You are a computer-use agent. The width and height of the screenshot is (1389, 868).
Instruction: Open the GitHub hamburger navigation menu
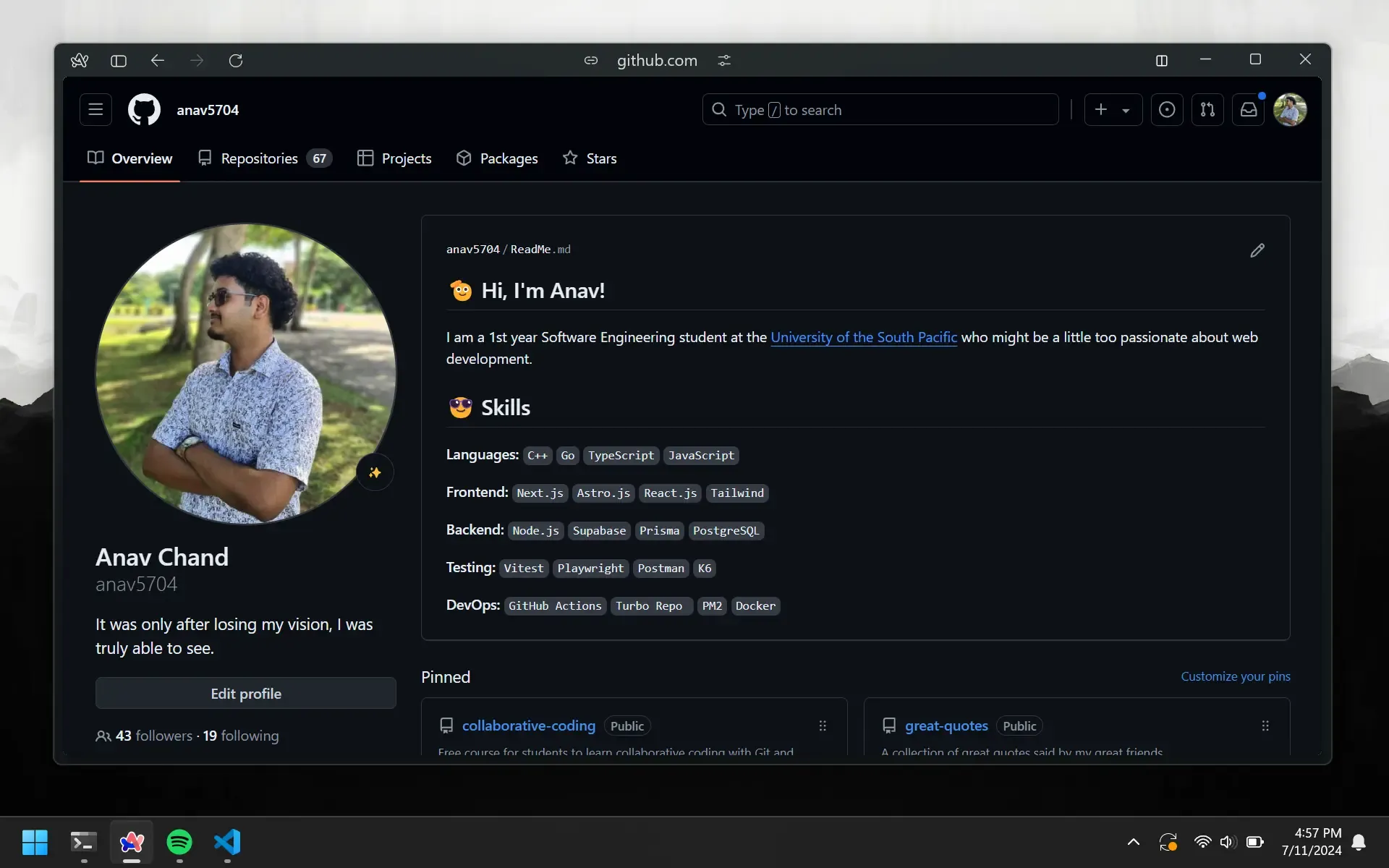click(95, 109)
